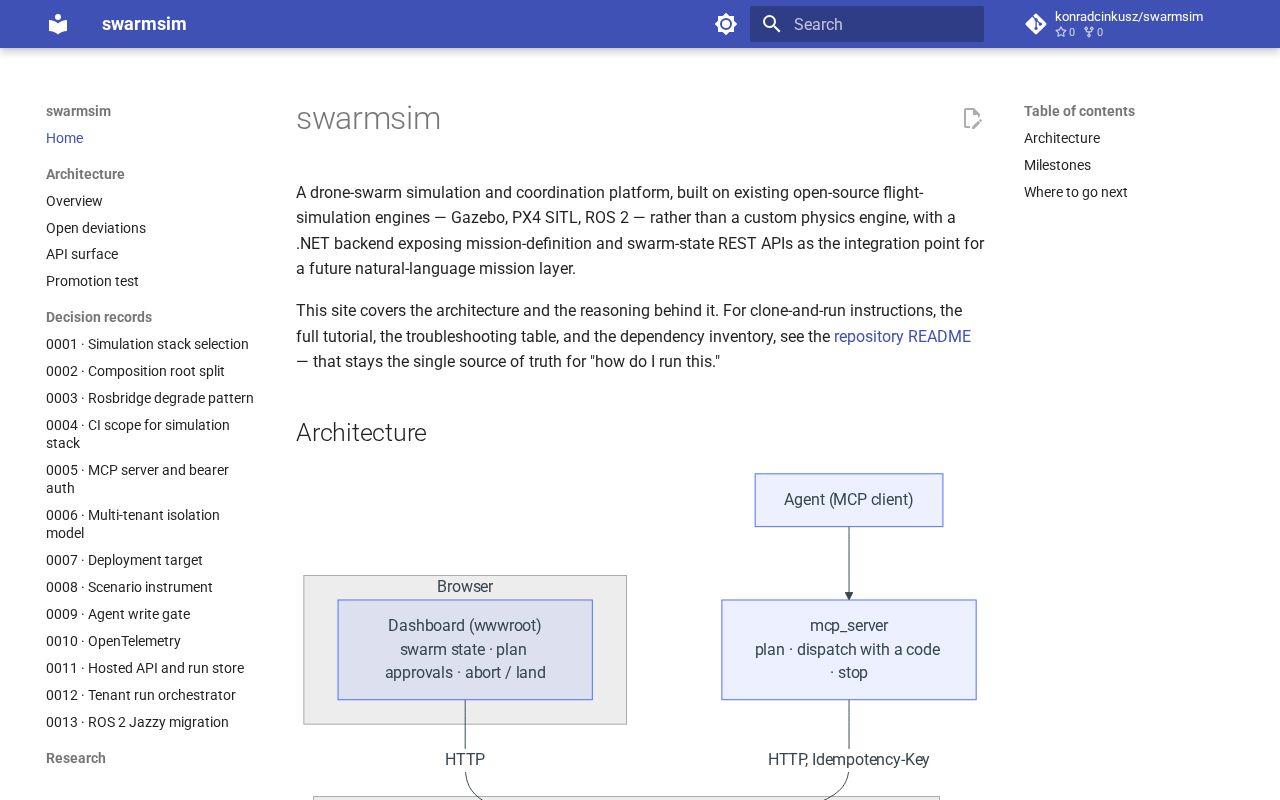Click the swarmsim header title
Image resolution: width=1280 pixels, height=800 pixels.
tap(144, 24)
